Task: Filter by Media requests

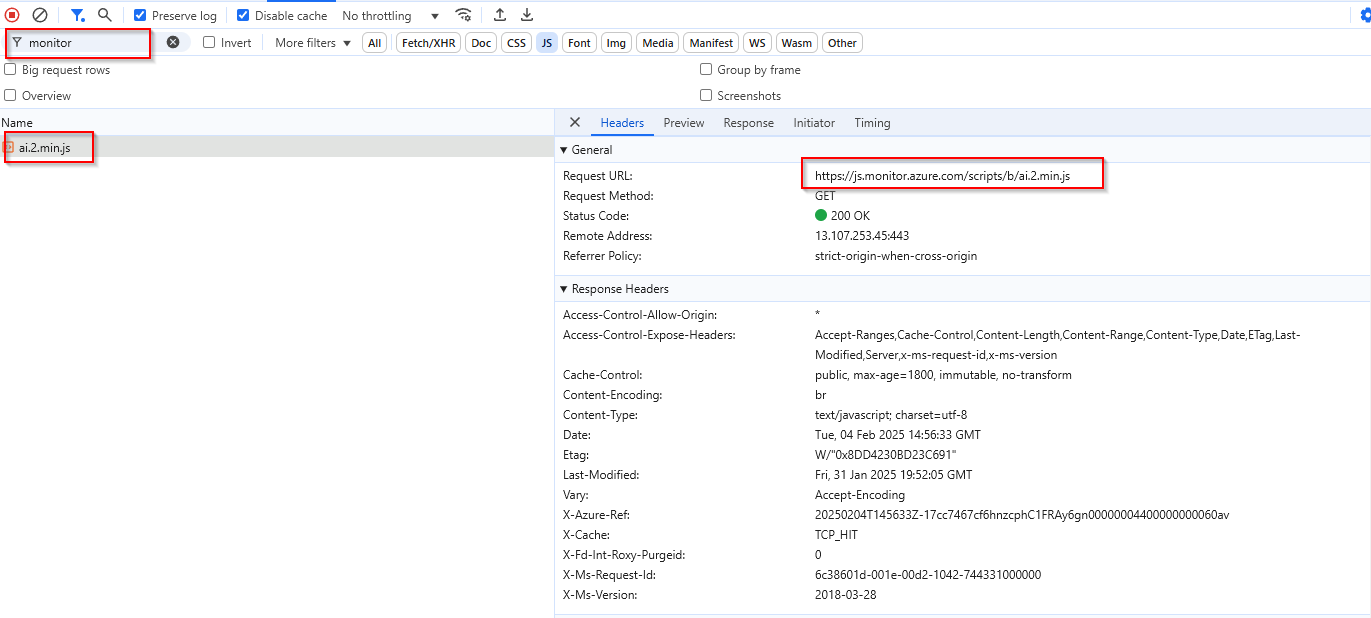Action: [x=658, y=43]
